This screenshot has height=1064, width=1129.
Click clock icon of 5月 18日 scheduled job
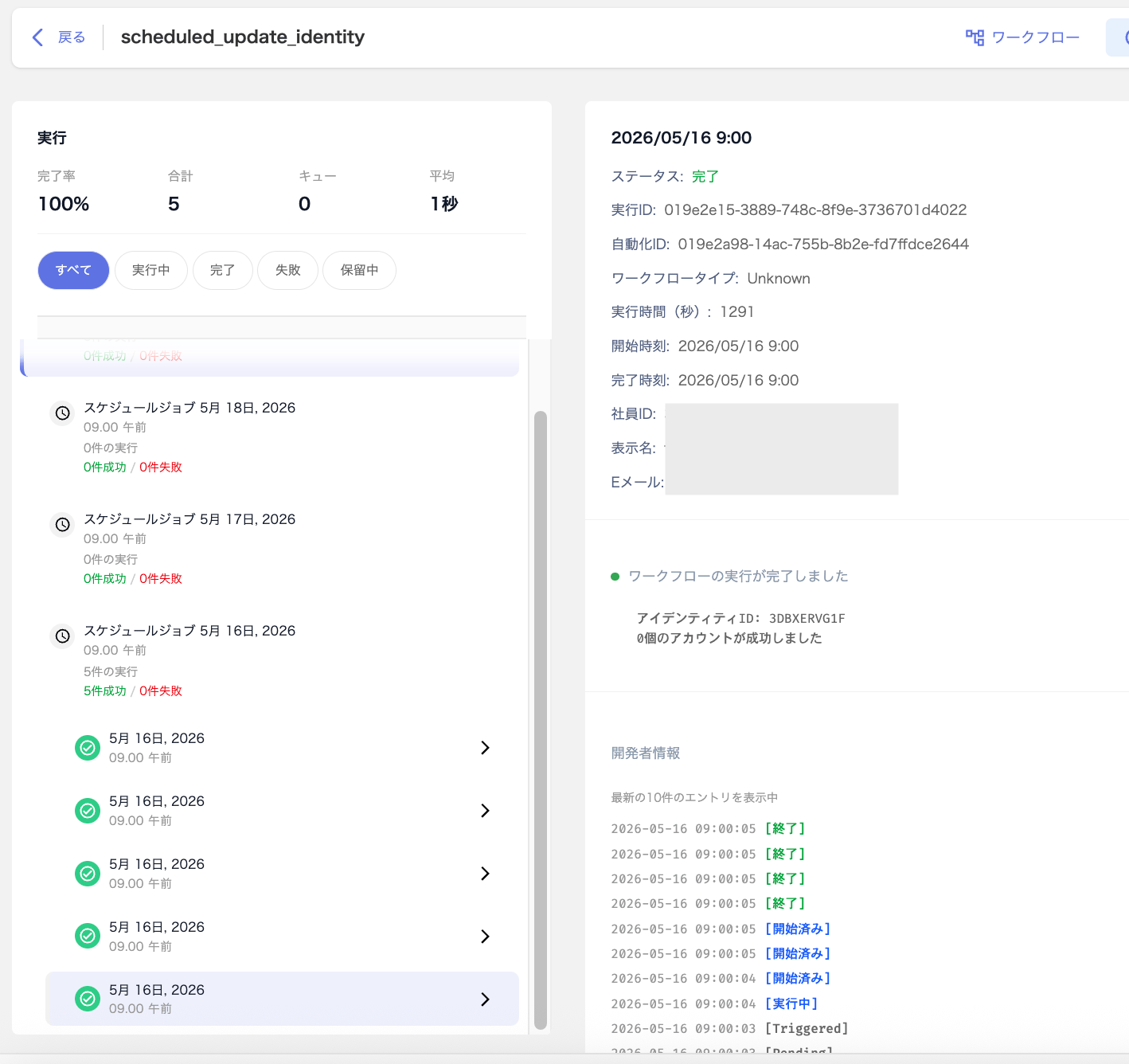(x=62, y=413)
